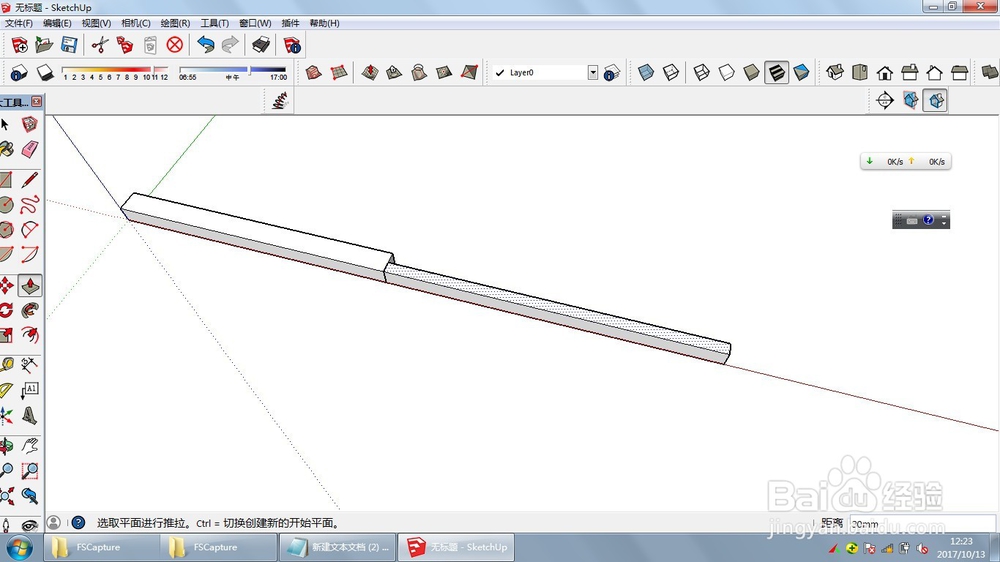The image size is (1000, 562).
Task: Open the 编辑(E) menu
Action: (57, 23)
